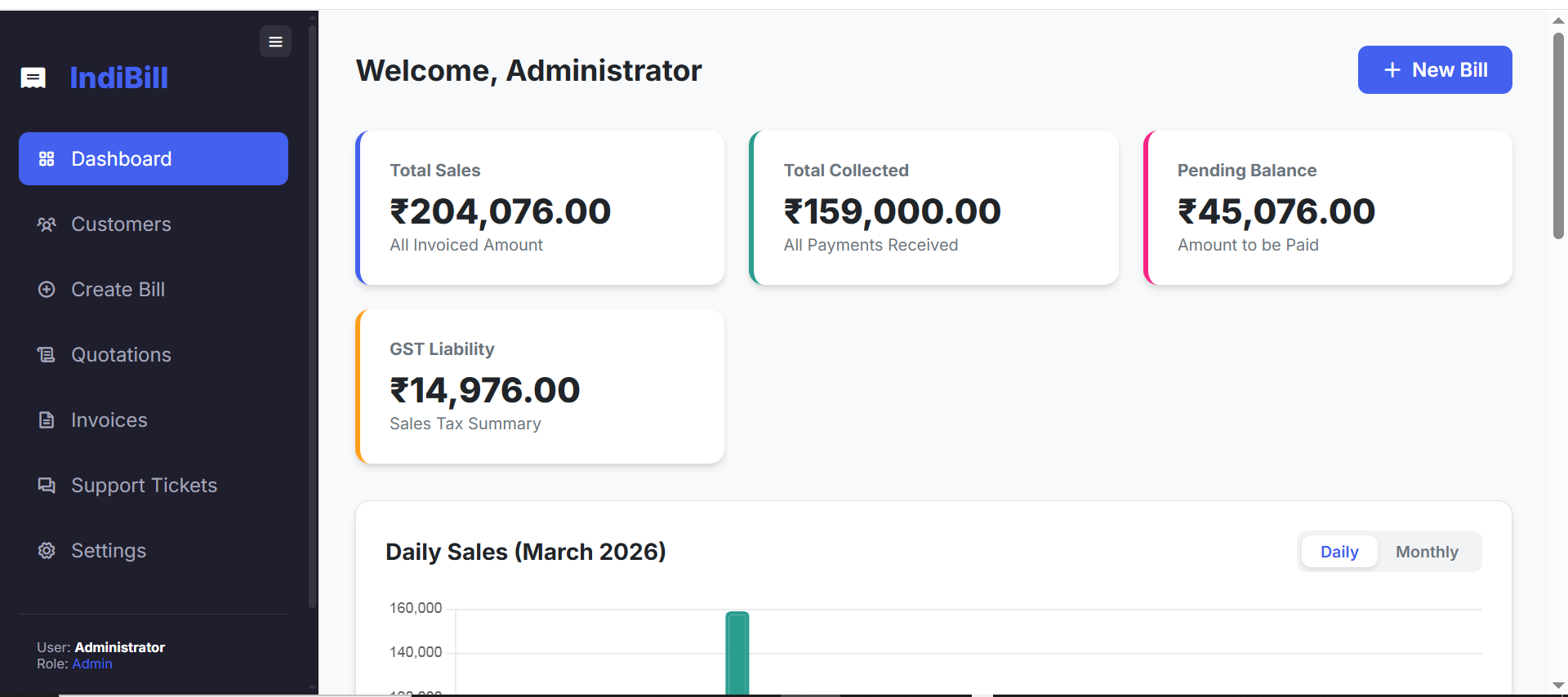This screenshot has width=1568, height=697.
Task: Click the New Bill button
Action: coord(1435,69)
